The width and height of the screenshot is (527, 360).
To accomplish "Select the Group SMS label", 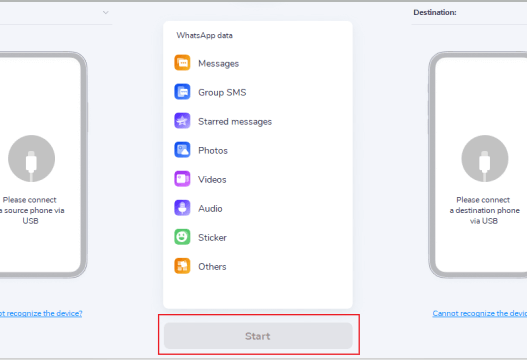I will 222,92.
